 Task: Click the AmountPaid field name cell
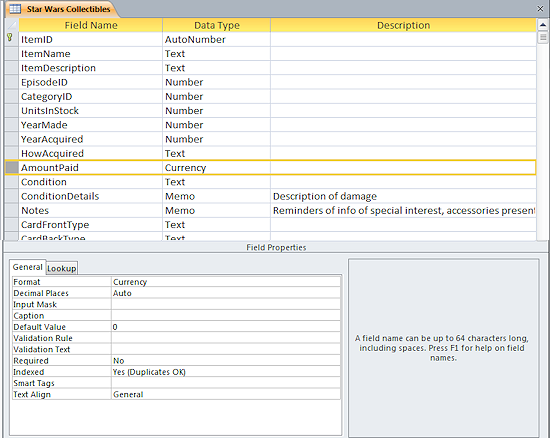coord(91,168)
